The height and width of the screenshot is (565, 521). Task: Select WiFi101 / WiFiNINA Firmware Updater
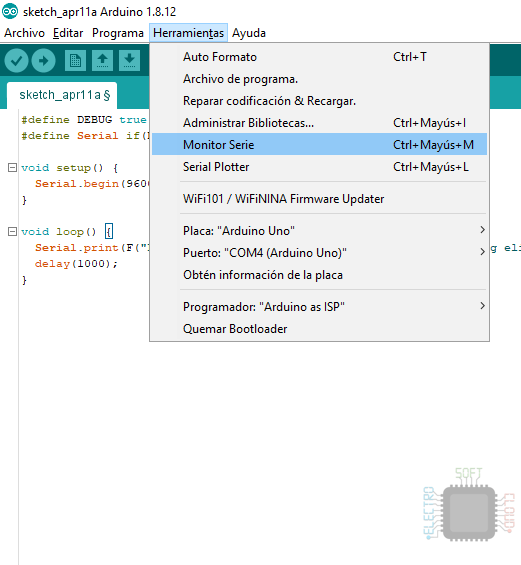[x=319, y=199]
